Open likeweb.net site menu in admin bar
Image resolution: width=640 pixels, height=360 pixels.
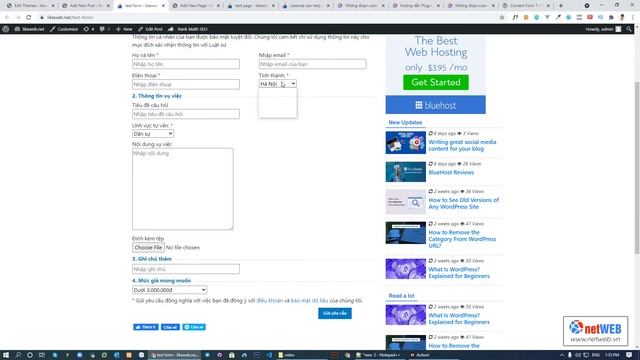[x=29, y=29]
